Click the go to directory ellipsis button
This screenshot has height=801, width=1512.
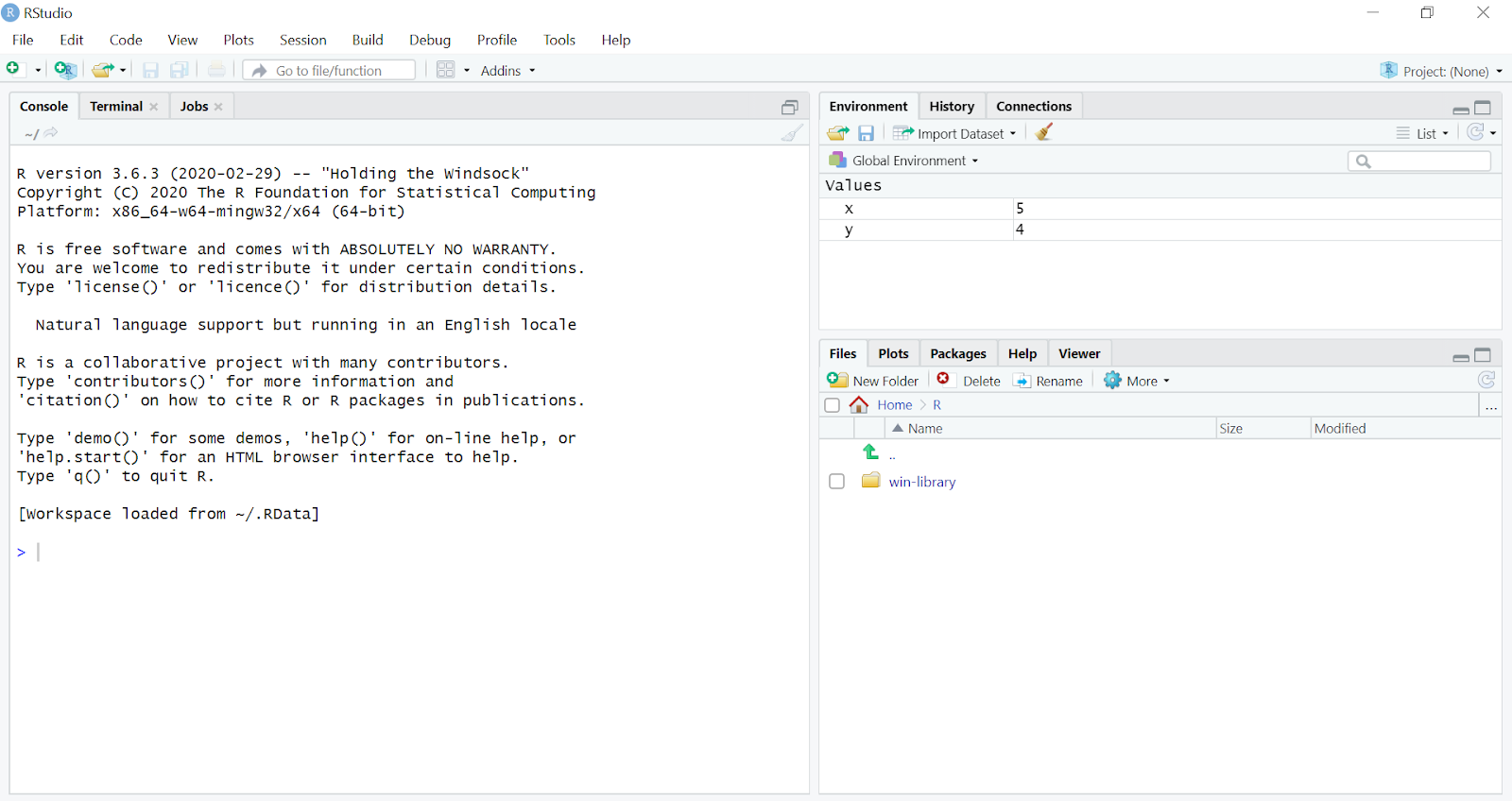(1491, 406)
